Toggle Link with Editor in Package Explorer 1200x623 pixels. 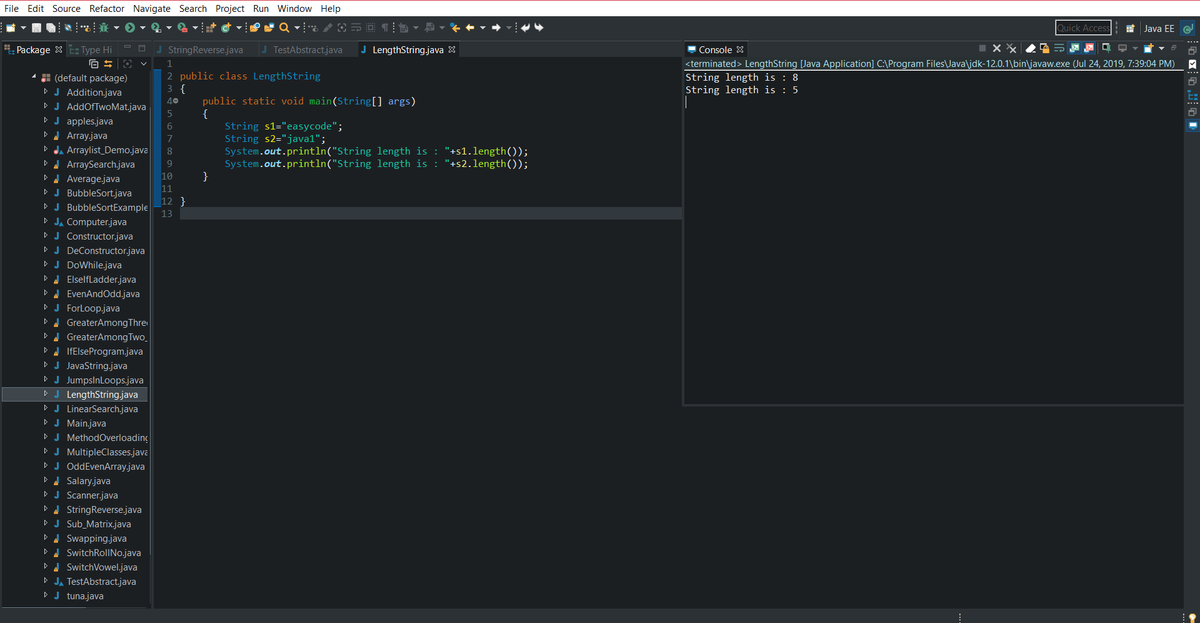pyautogui.click(x=108, y=64)
